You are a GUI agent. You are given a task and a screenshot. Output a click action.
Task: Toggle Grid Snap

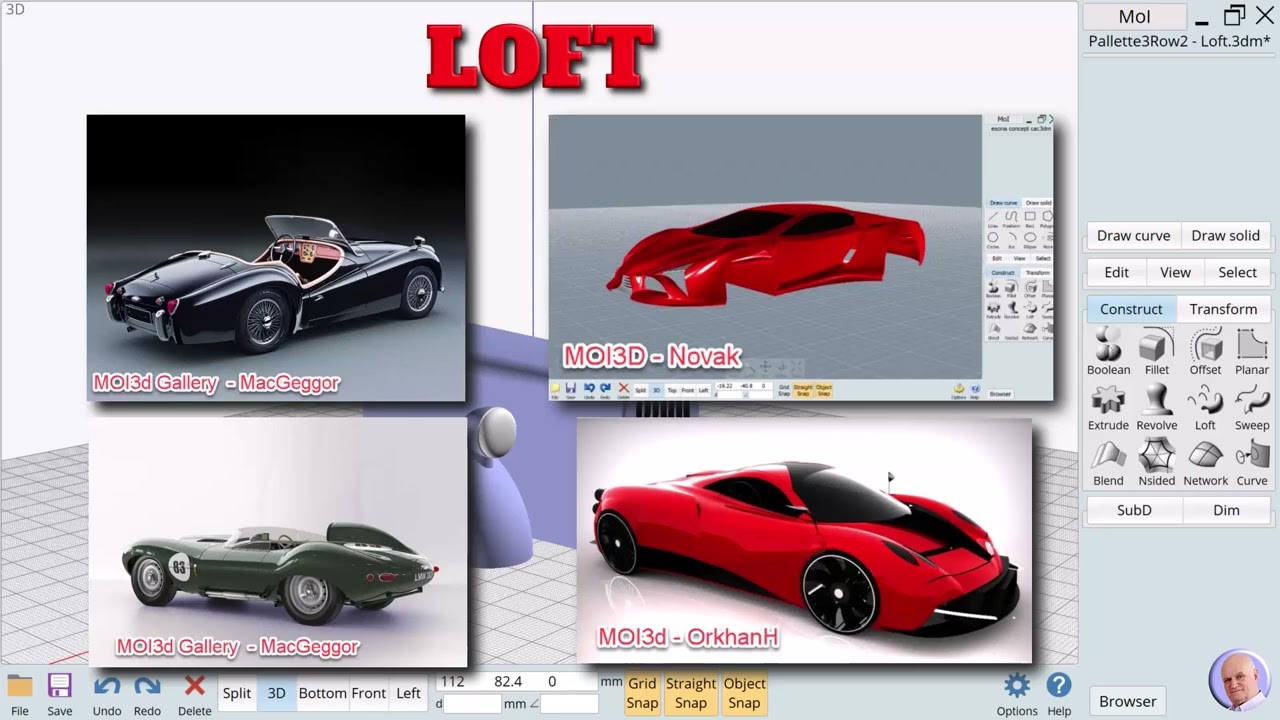642,693
